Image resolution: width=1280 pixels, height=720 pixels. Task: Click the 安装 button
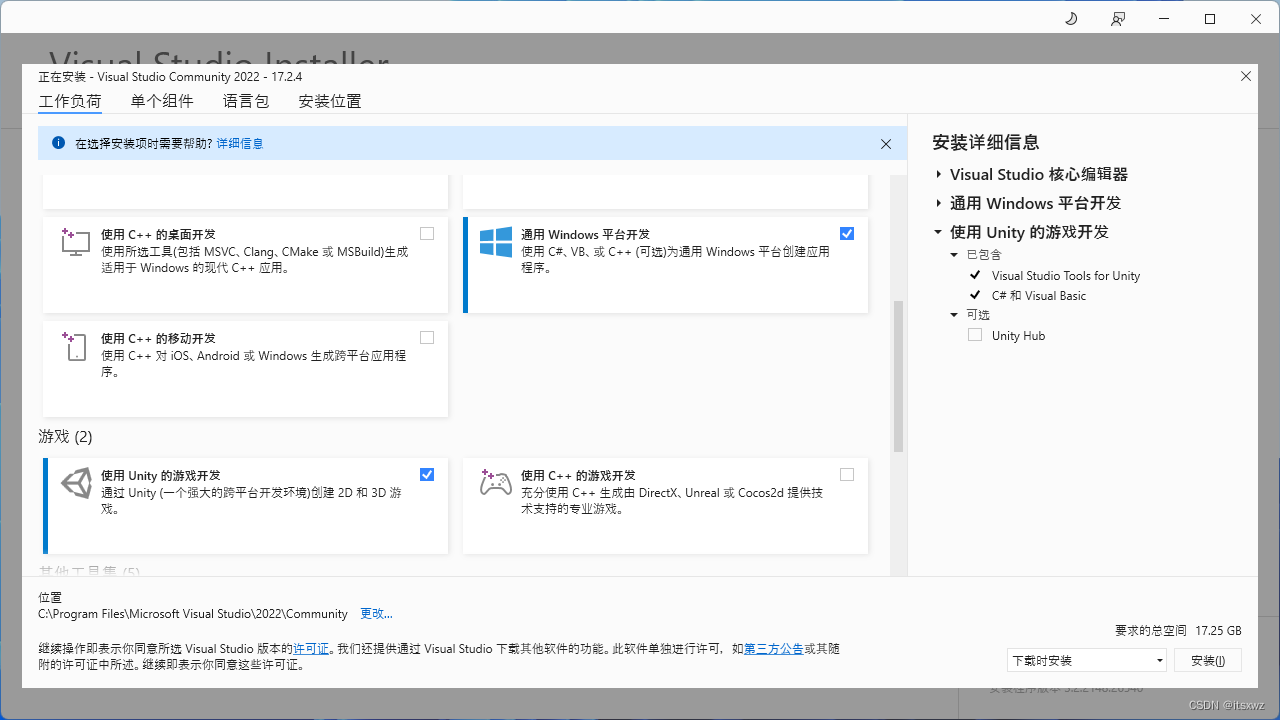[1208, 660]
